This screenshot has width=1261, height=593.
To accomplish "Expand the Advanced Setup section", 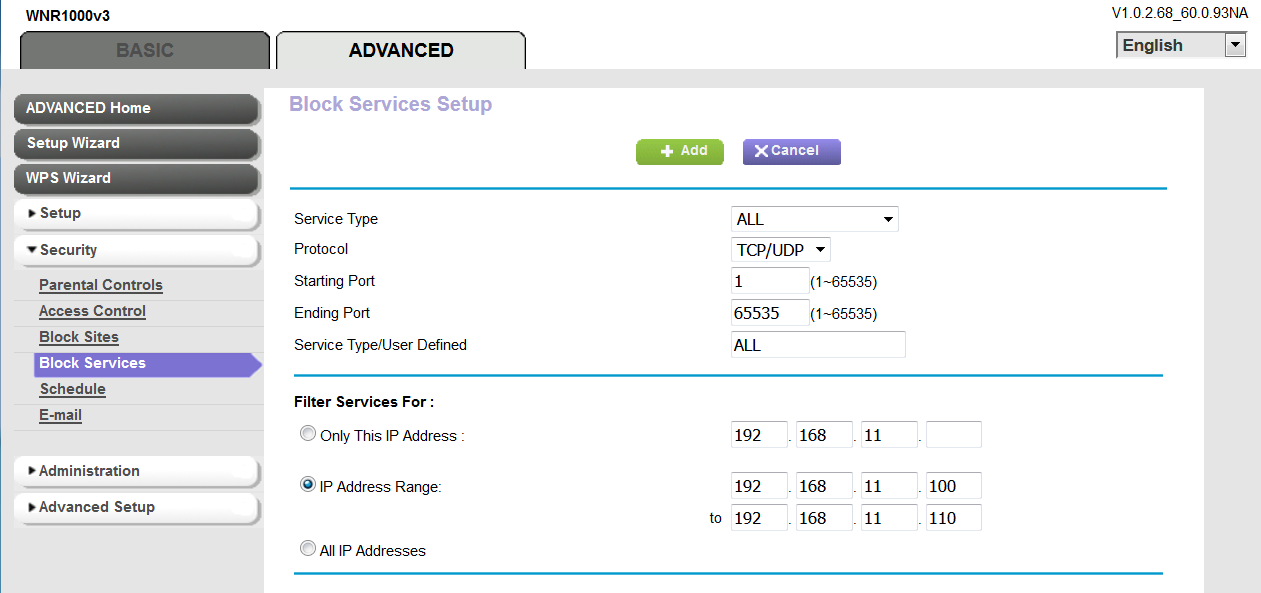I will coord(136,507).
